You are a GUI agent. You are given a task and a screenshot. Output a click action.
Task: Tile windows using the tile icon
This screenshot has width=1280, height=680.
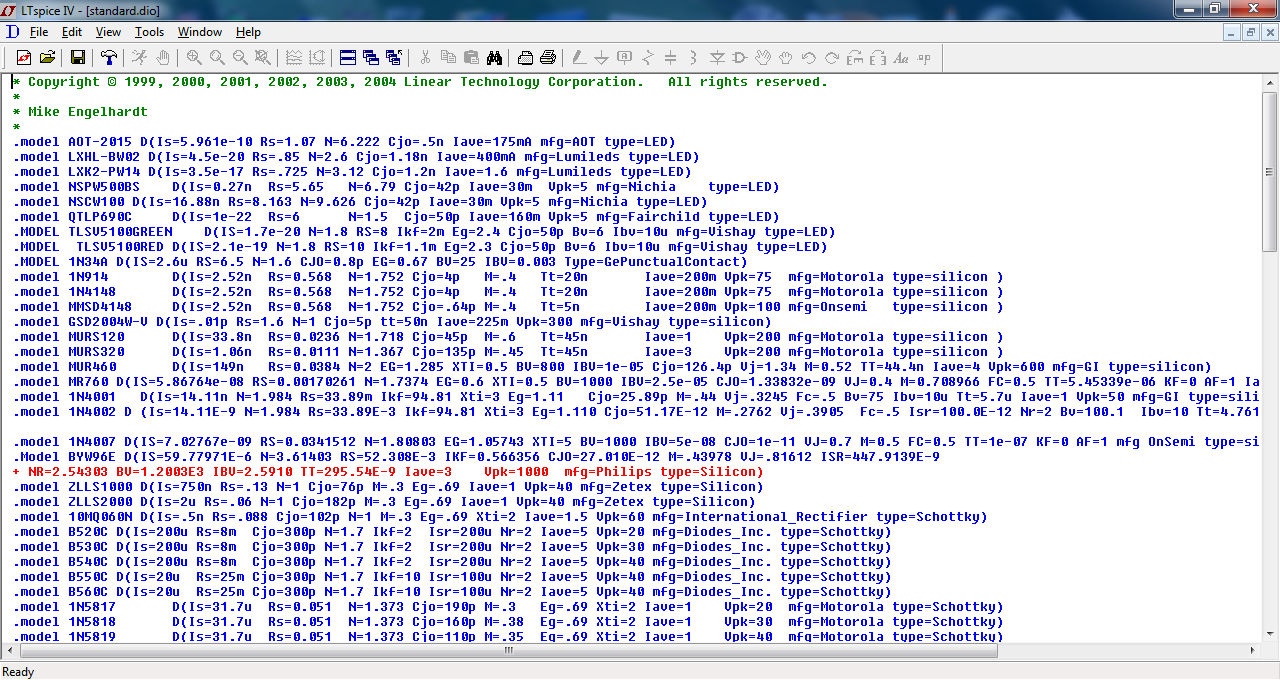[x=347, y=58]
